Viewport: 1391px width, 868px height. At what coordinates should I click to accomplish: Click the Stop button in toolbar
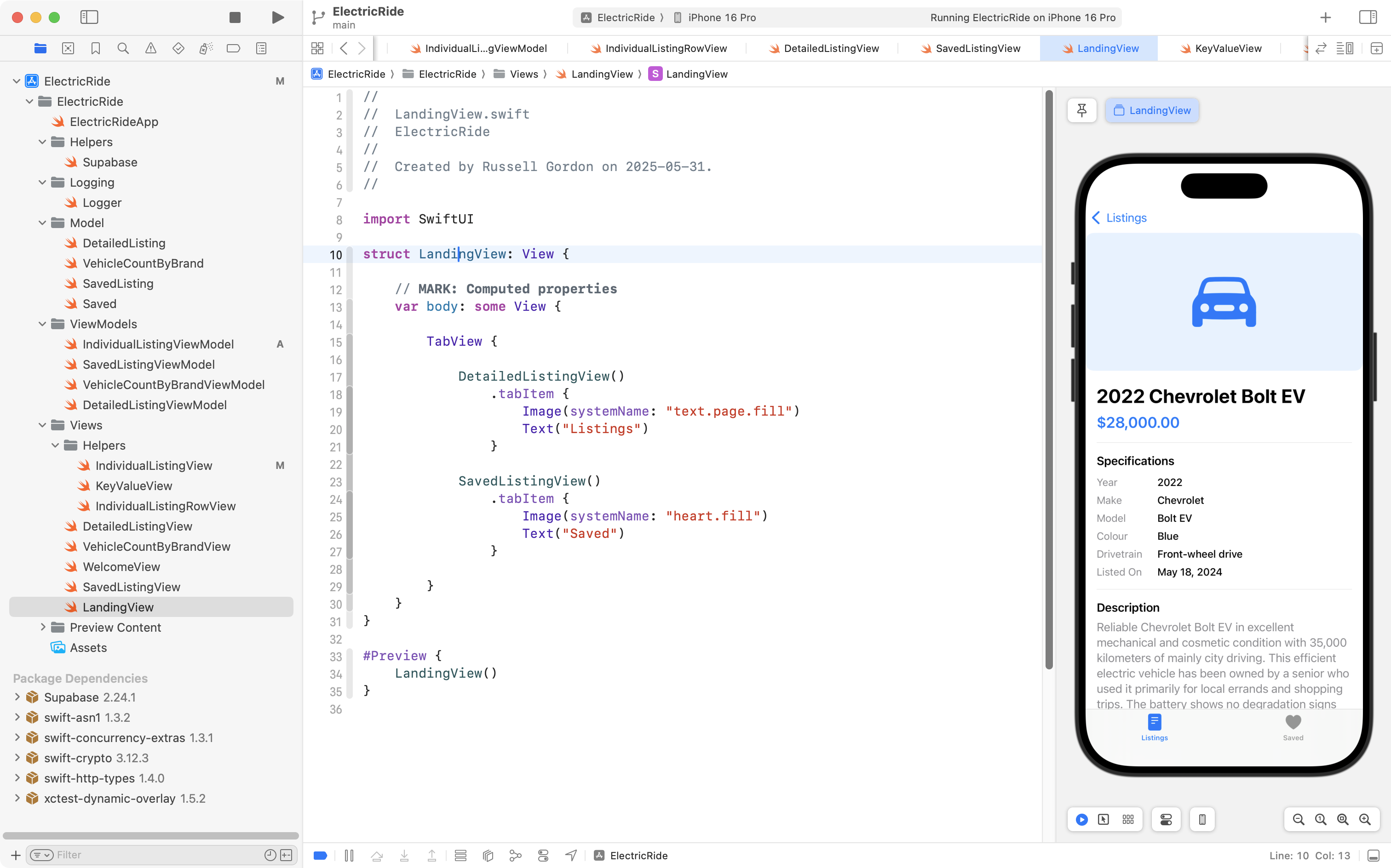235,17
